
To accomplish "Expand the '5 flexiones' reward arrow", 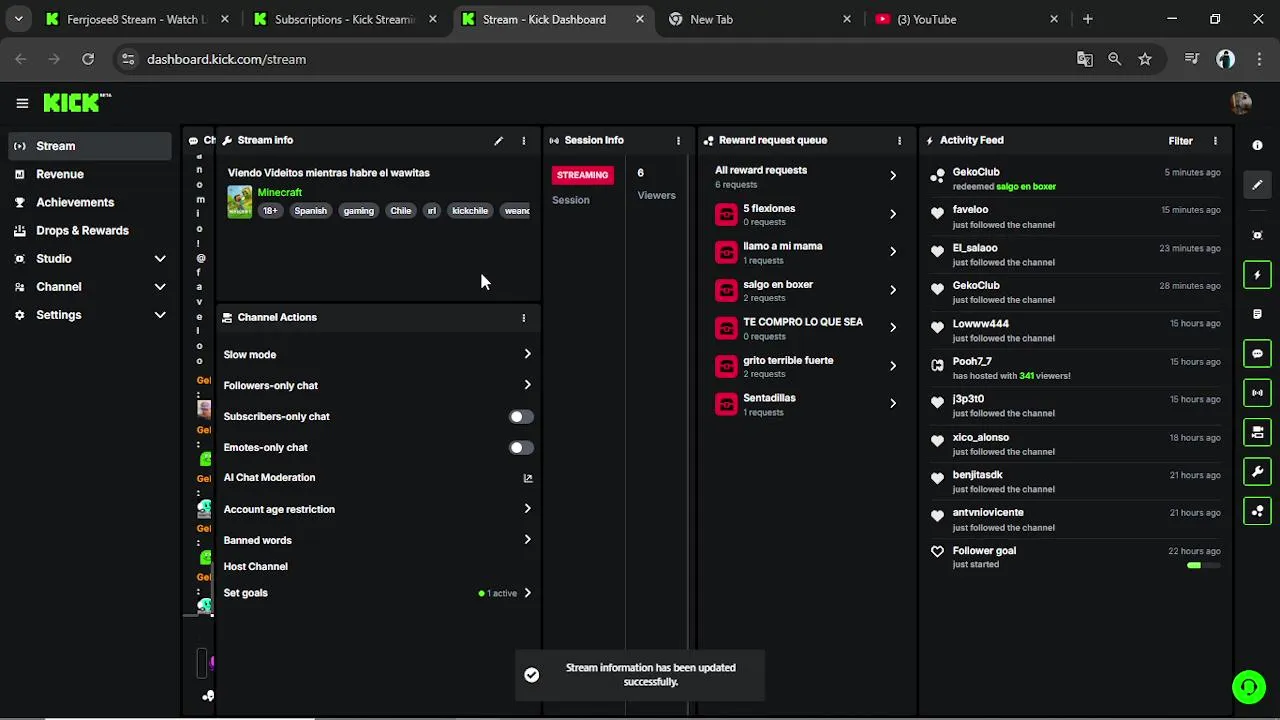I will (893, 214).
